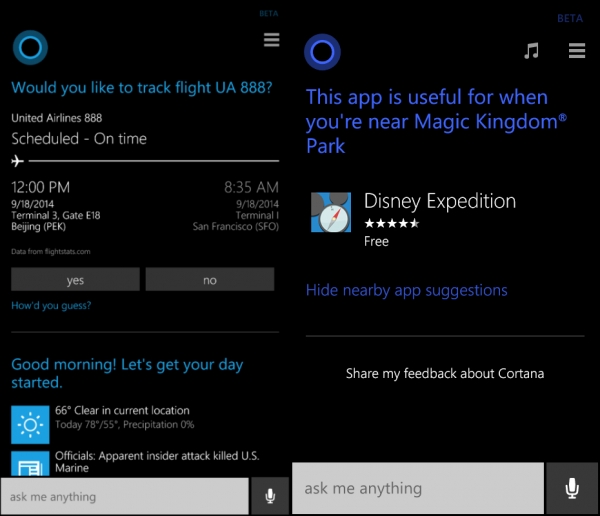Open the Officials: Apparent insider attack headline
This screenshot has height=516, width=600.
tap(157, 462)
